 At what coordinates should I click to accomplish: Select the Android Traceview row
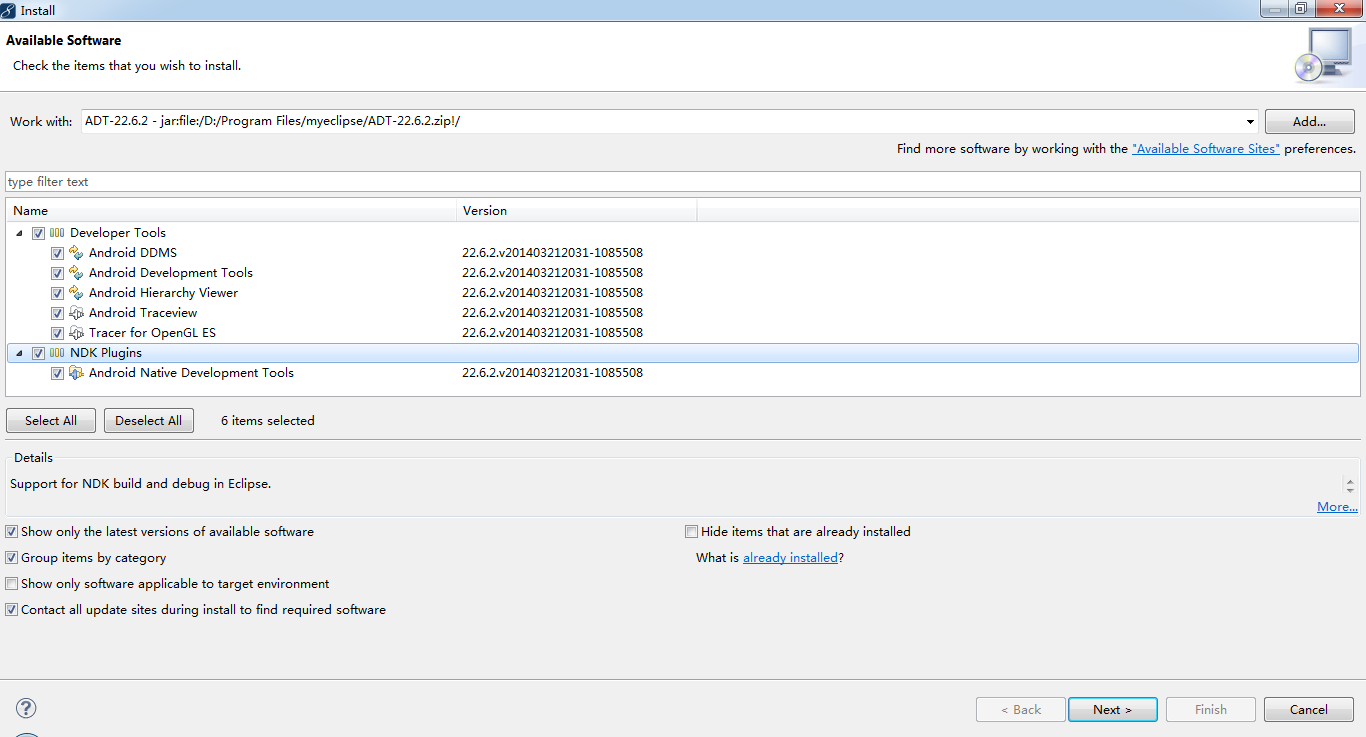(143, 313)
